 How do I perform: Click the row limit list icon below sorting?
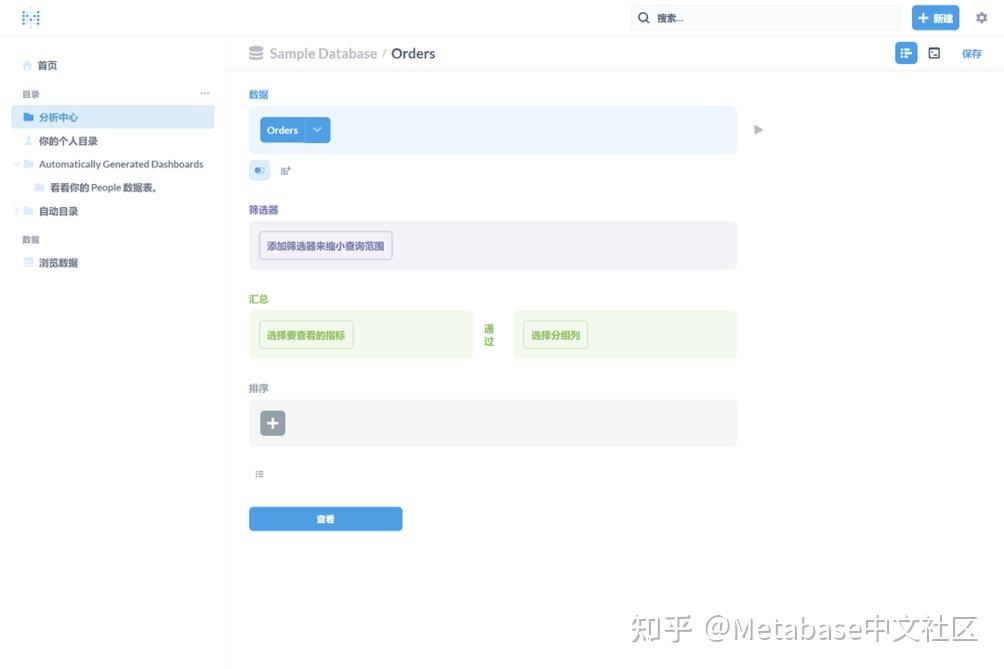coord(259,473)
